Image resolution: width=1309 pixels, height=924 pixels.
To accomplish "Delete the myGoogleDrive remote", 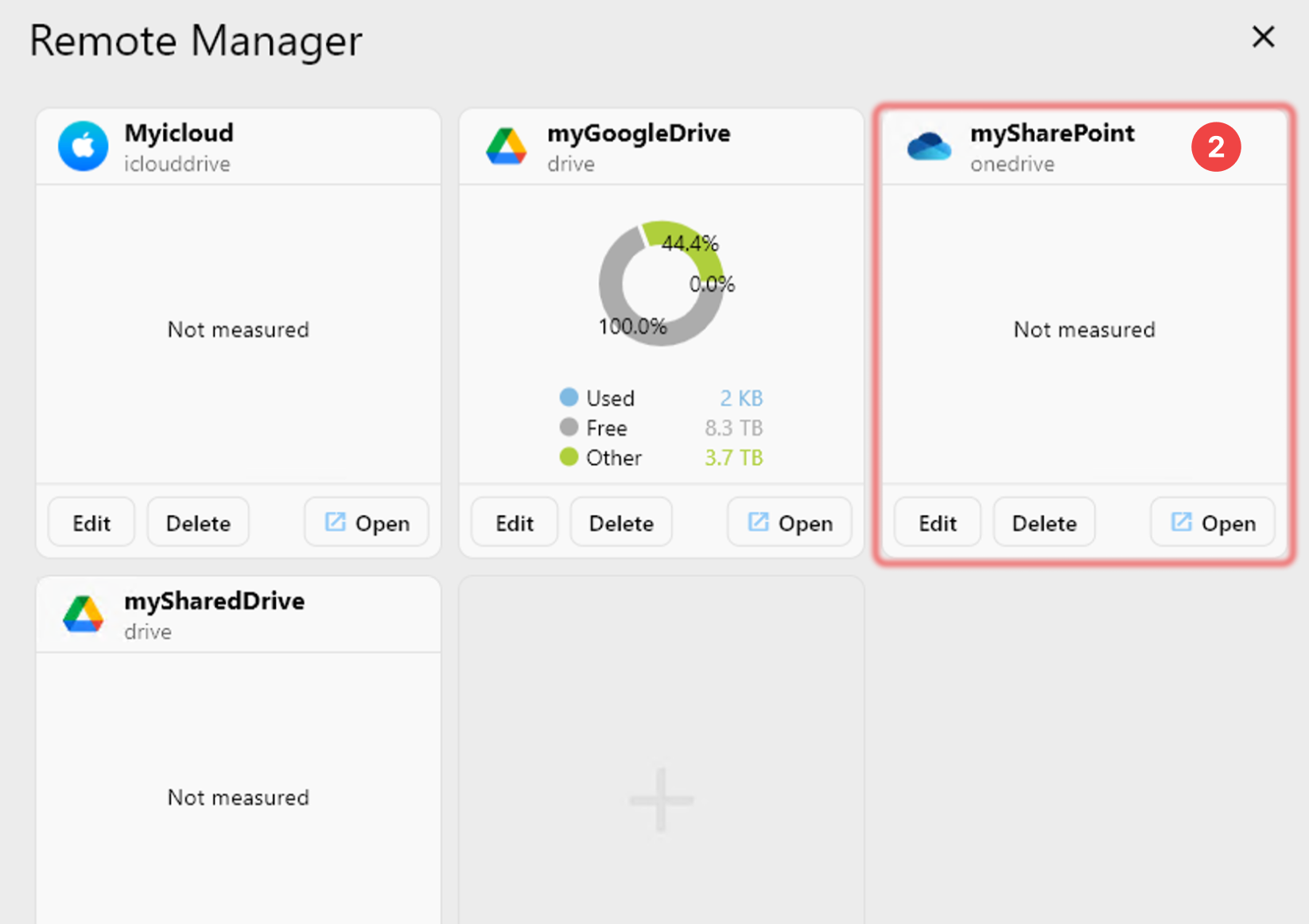I will pyautogui.click(x=620, y=522).
